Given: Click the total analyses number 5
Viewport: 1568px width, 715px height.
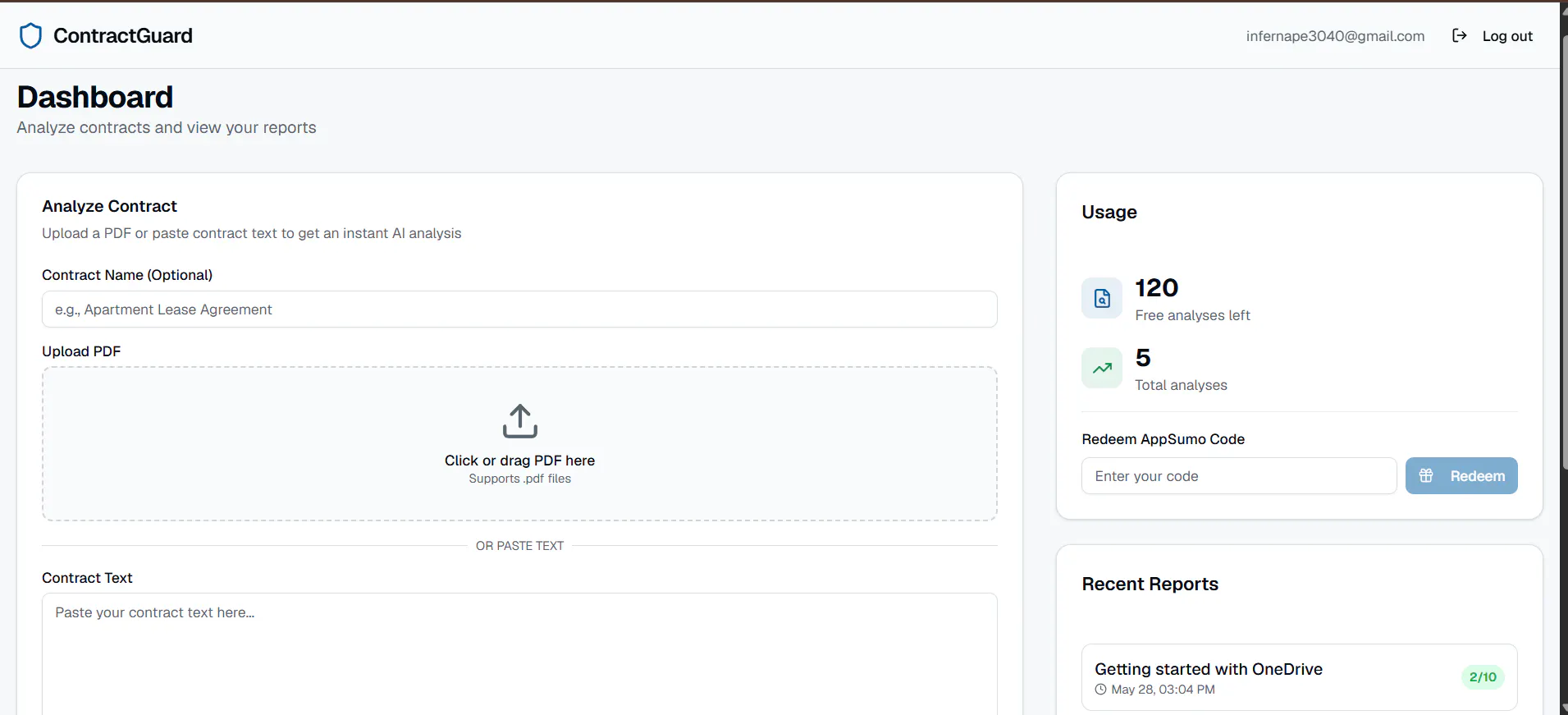Looking at the screenshot, I should pos(1143,358).
